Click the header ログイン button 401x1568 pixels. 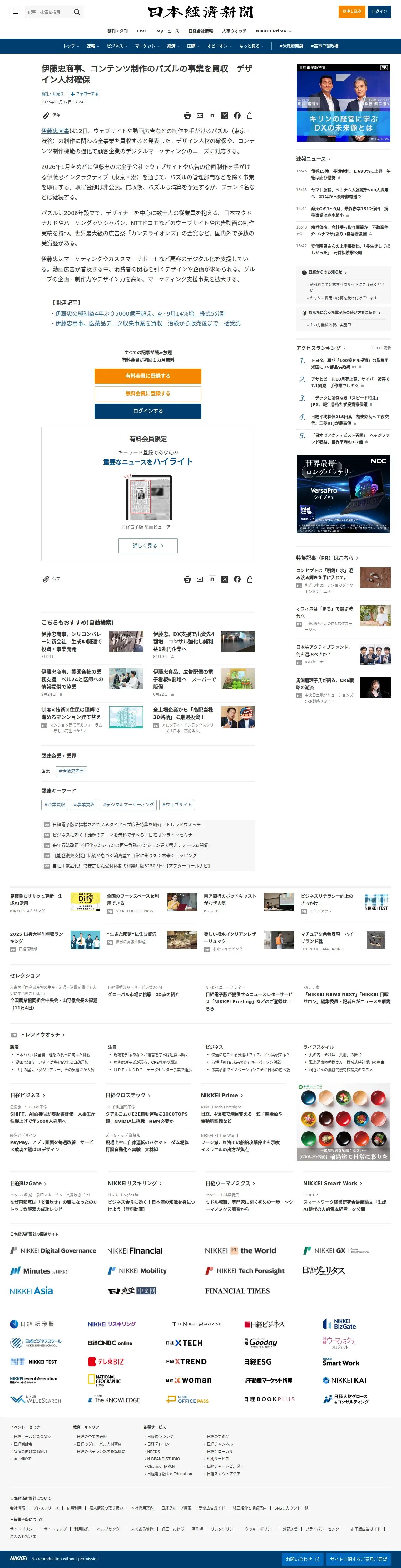380,12
